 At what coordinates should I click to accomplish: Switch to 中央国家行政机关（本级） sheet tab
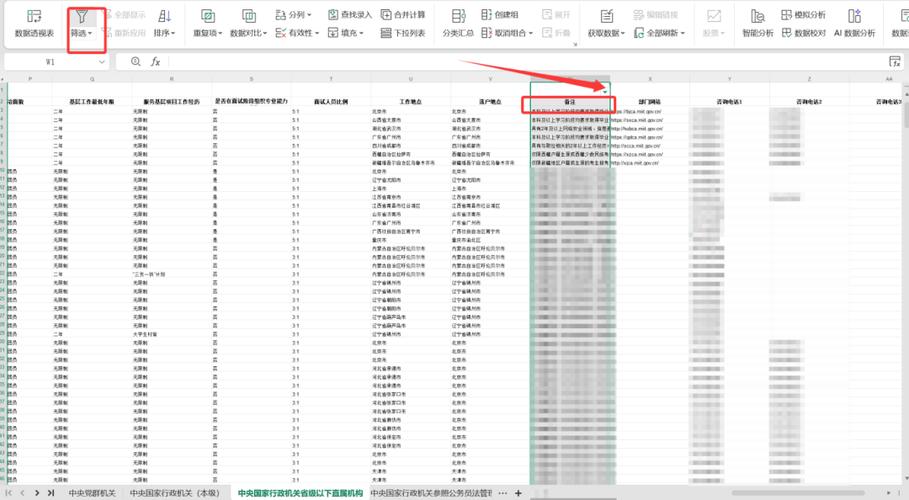coord(174,493)
